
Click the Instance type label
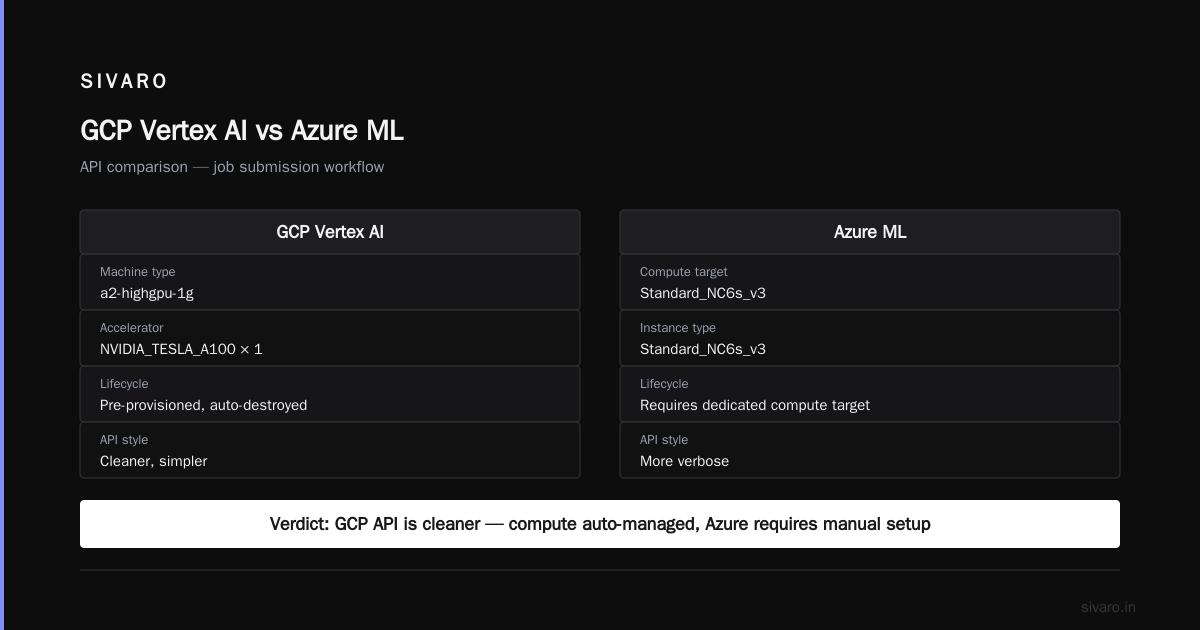click(x=678, y=328)
